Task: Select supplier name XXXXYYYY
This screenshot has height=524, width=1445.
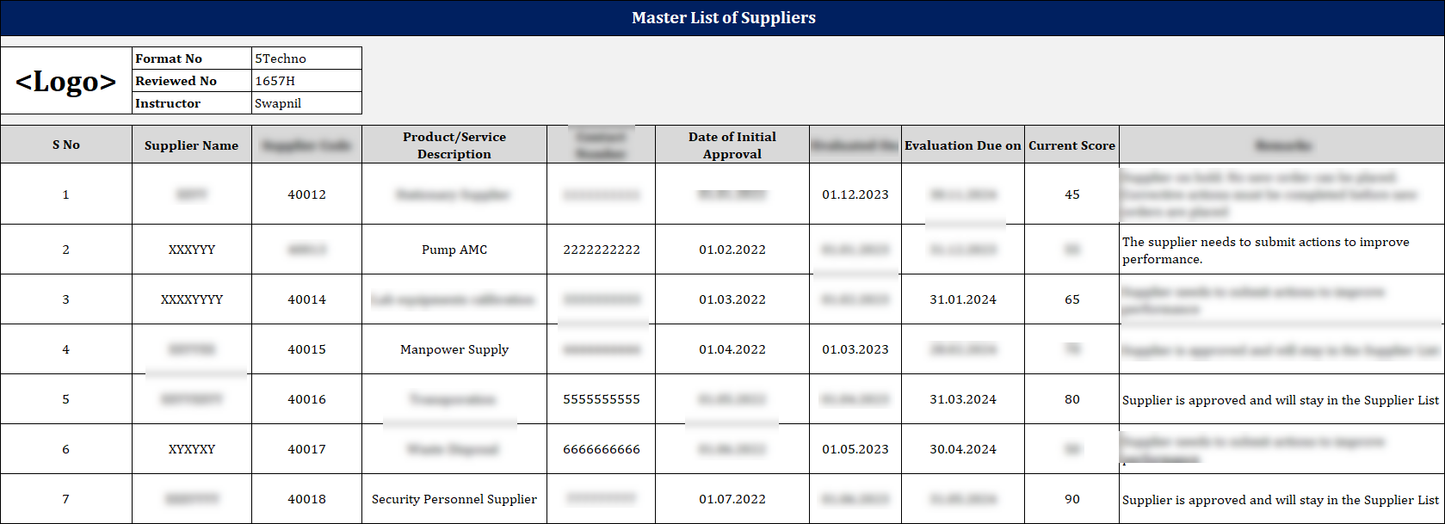Action: click(x=191, y=300)
